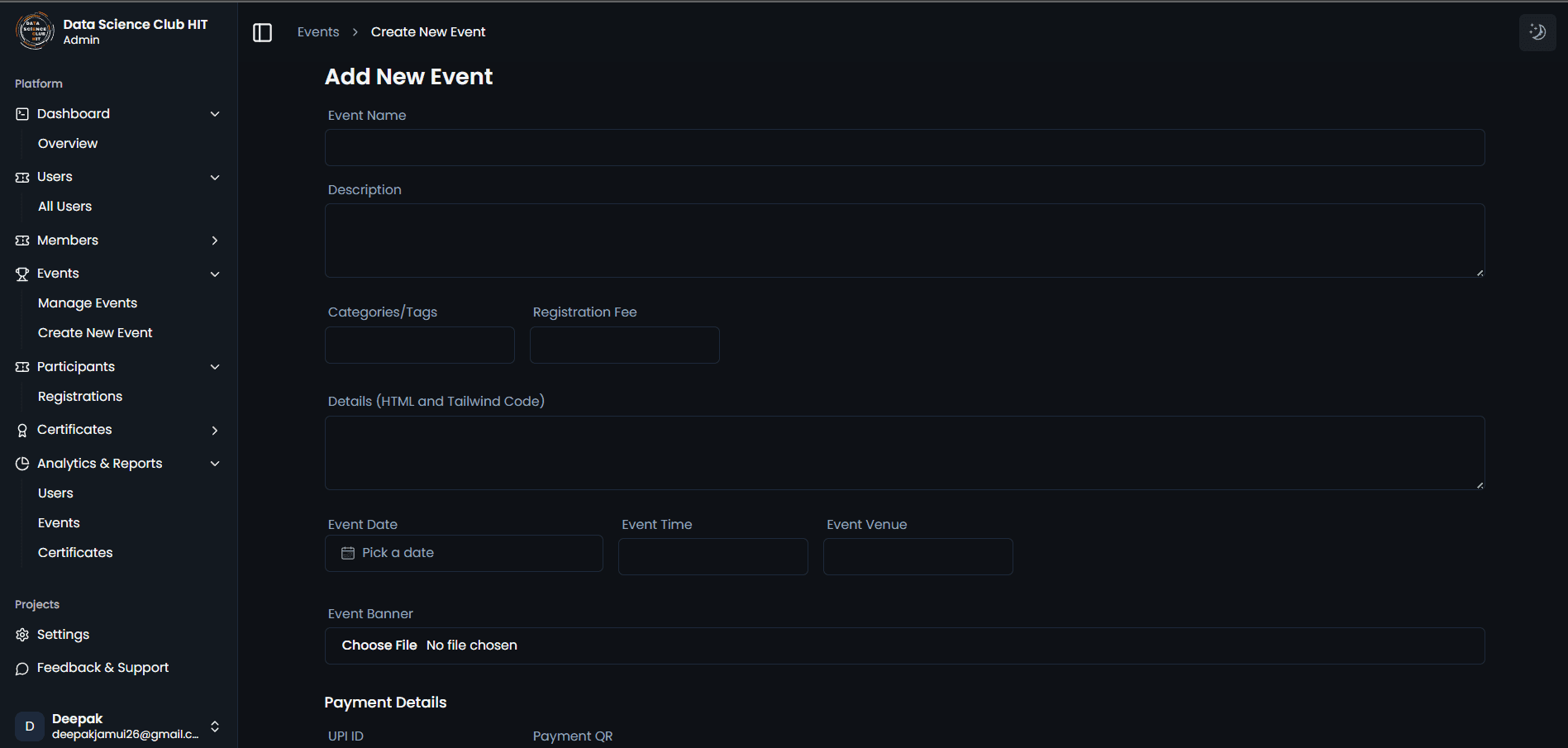Toggle the account menu chevron near Deepak
Image resolution: width=1568 pixels, height=748 pixels.
[213, 726]
